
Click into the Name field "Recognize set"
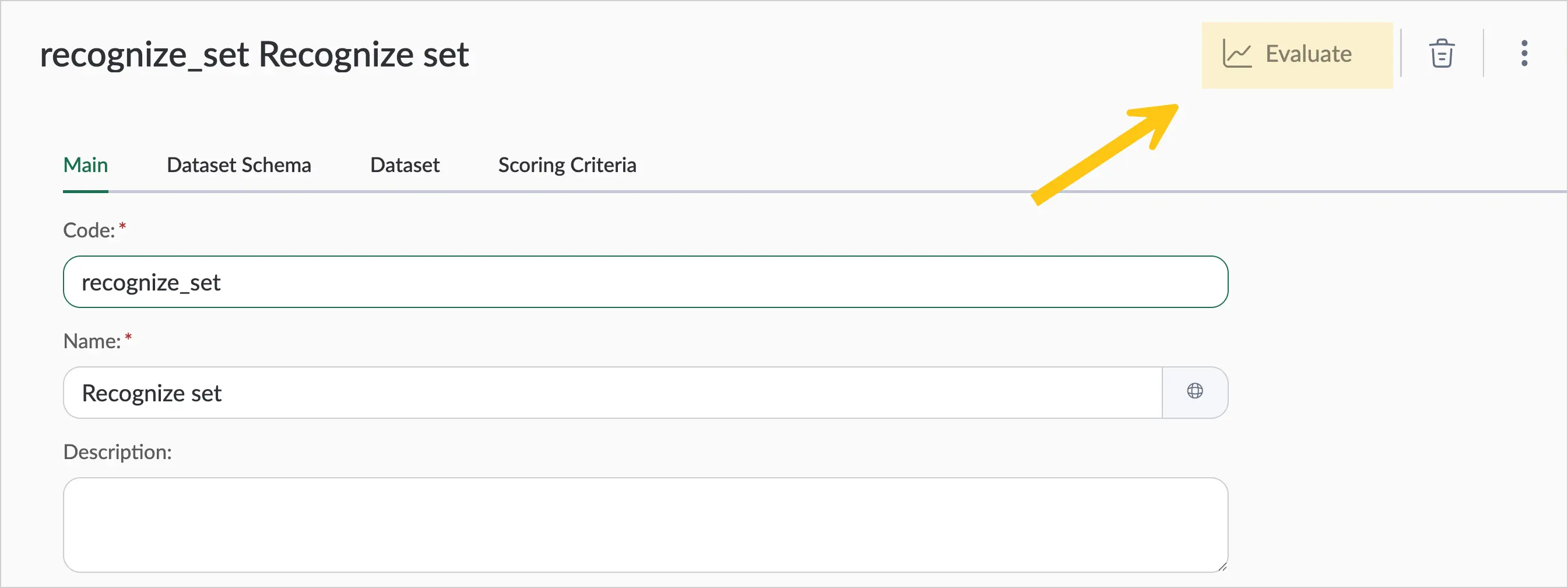[613, 393]
